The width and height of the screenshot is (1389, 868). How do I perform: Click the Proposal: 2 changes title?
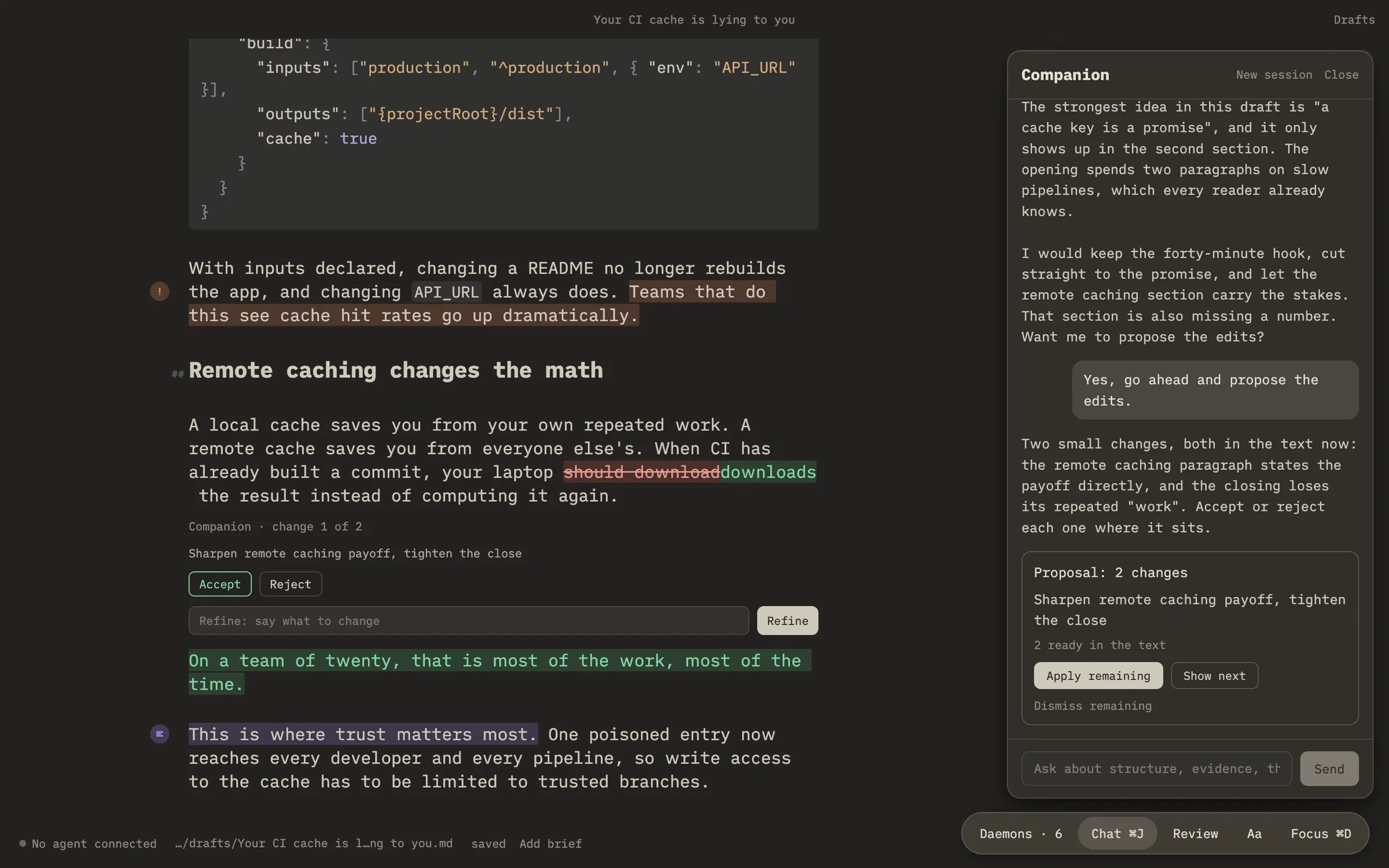tap(1110, 572)
